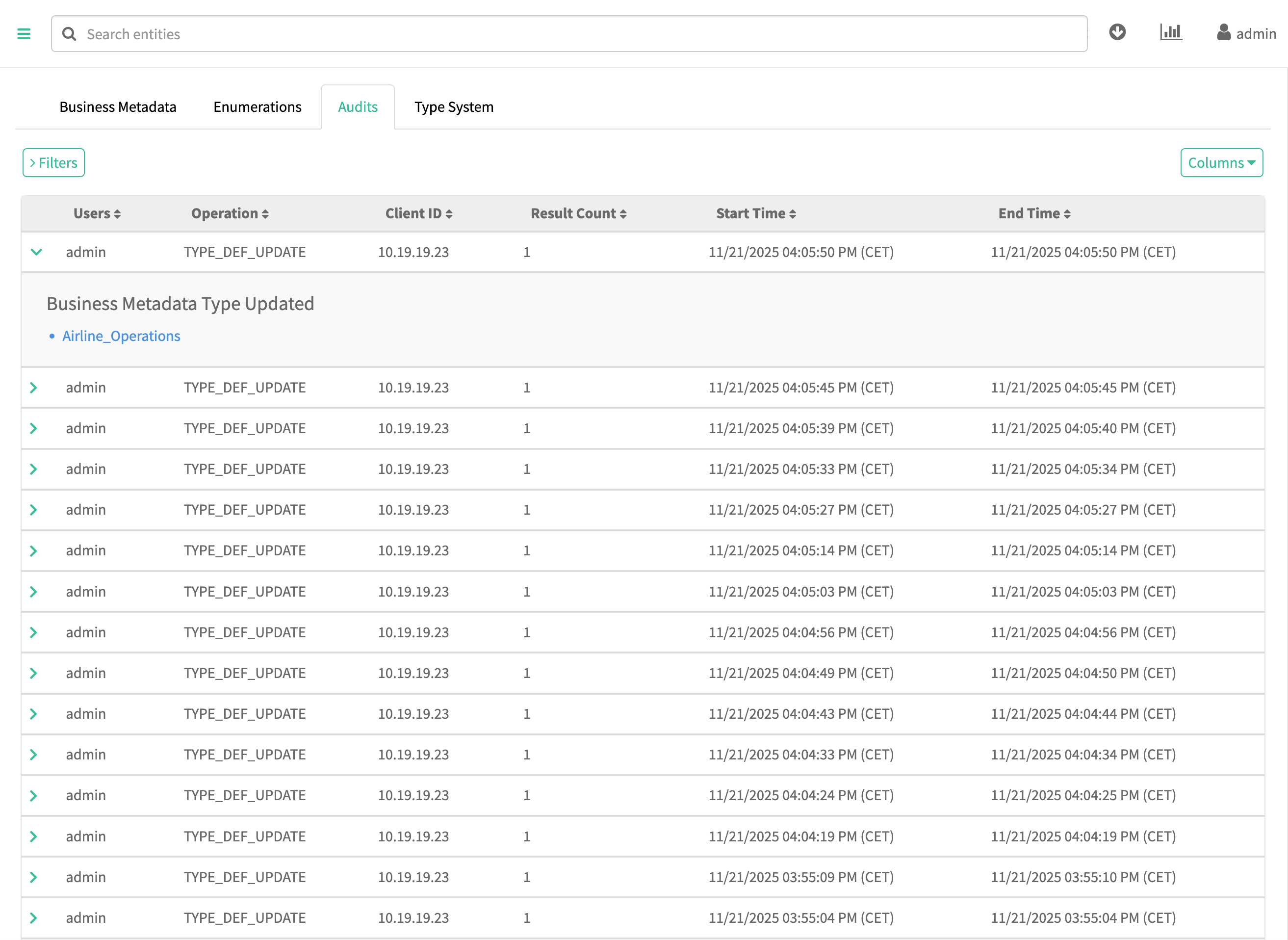The image size is (1288, 940).
Task: Switch to the Type System tab
Action: [x=453, y=107]
